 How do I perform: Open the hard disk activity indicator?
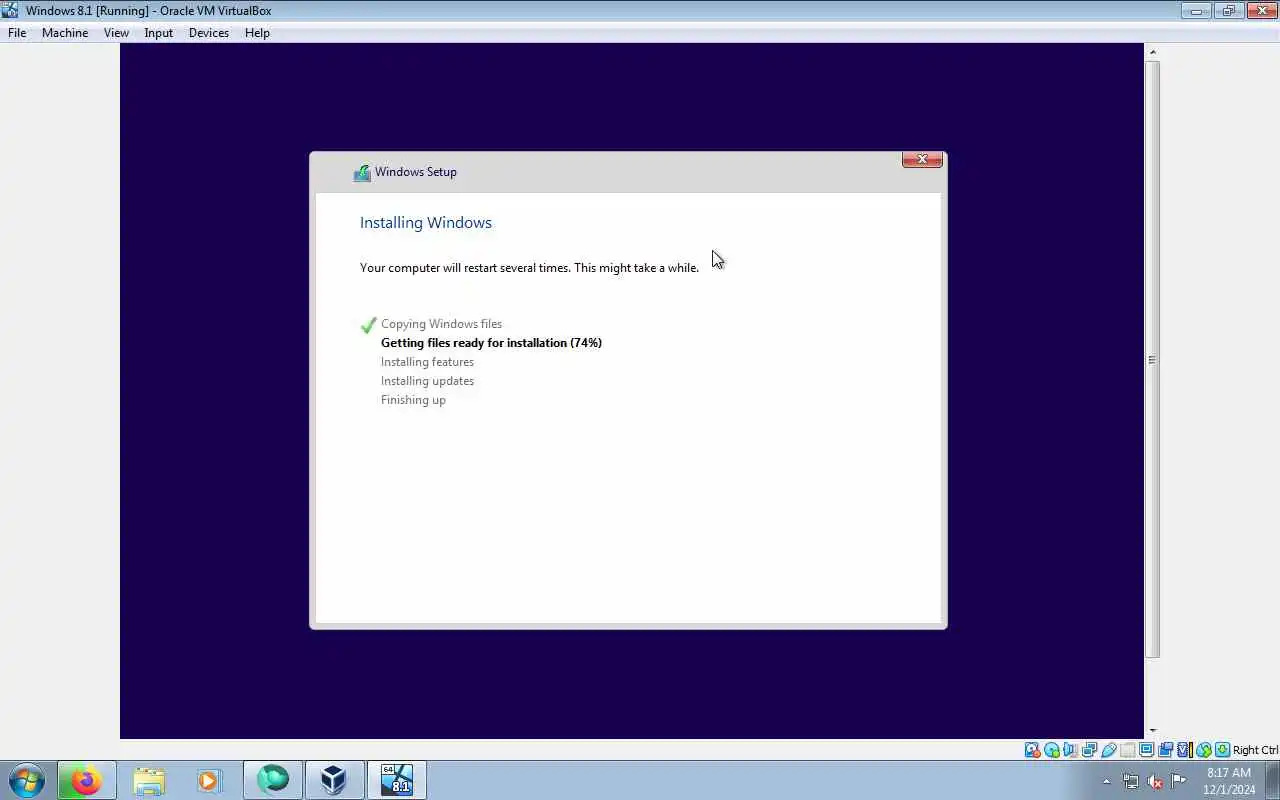tap(1032, 750)
